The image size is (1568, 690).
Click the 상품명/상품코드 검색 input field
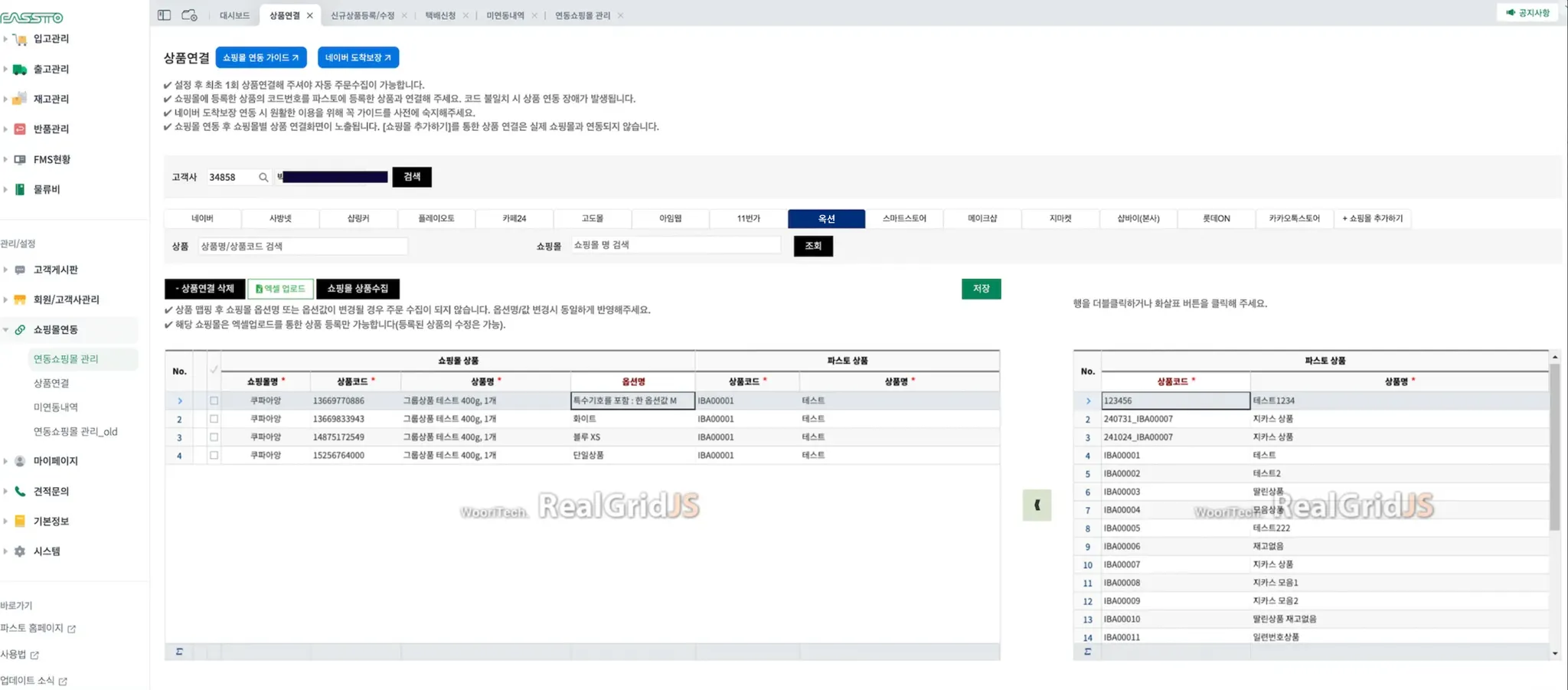pos(302,247)
